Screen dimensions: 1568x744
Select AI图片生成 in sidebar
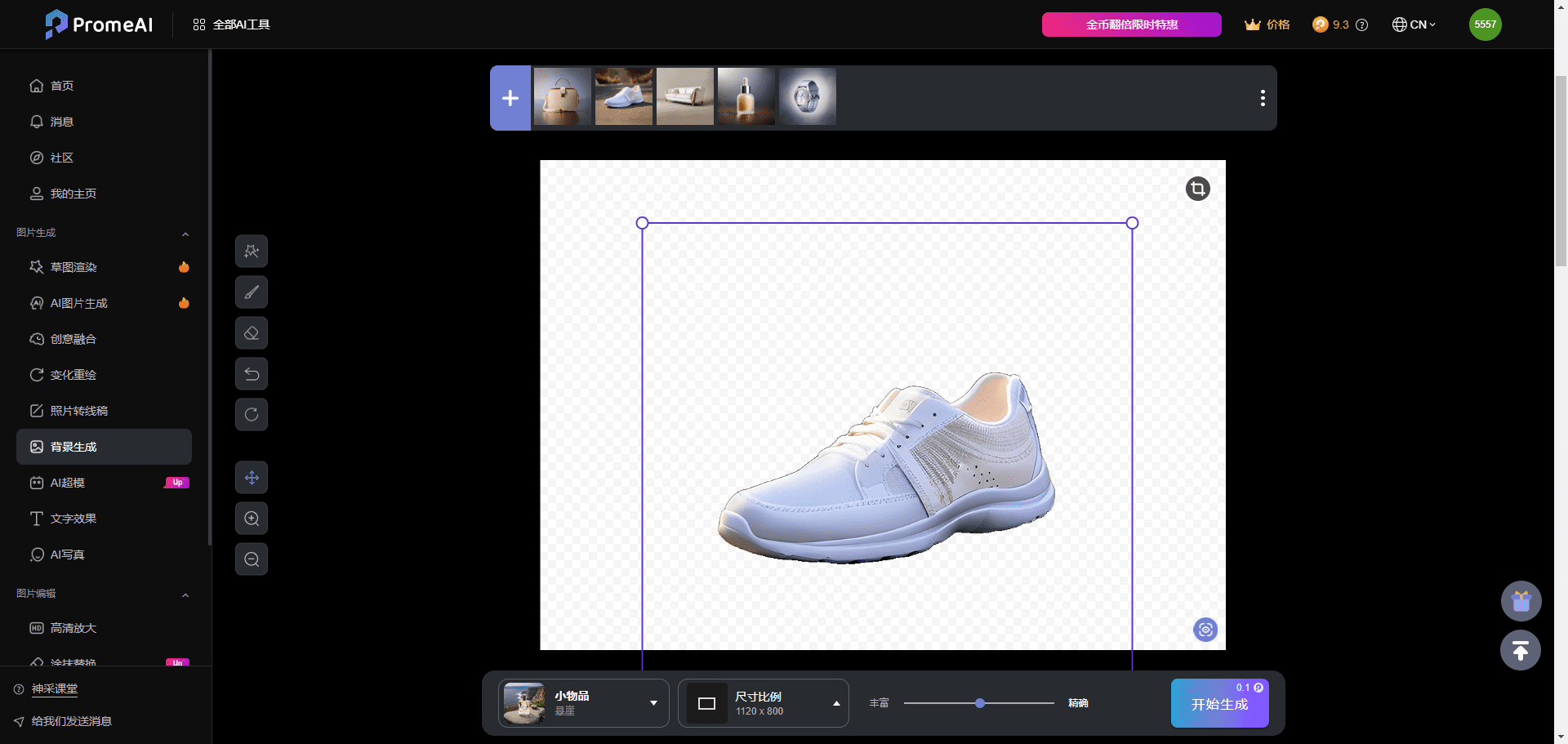pos(104,303)
